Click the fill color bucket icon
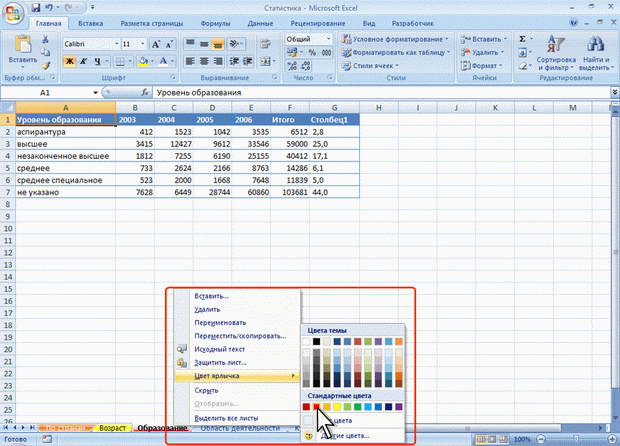This screenshot has height=446, width=620. point(144,60)
